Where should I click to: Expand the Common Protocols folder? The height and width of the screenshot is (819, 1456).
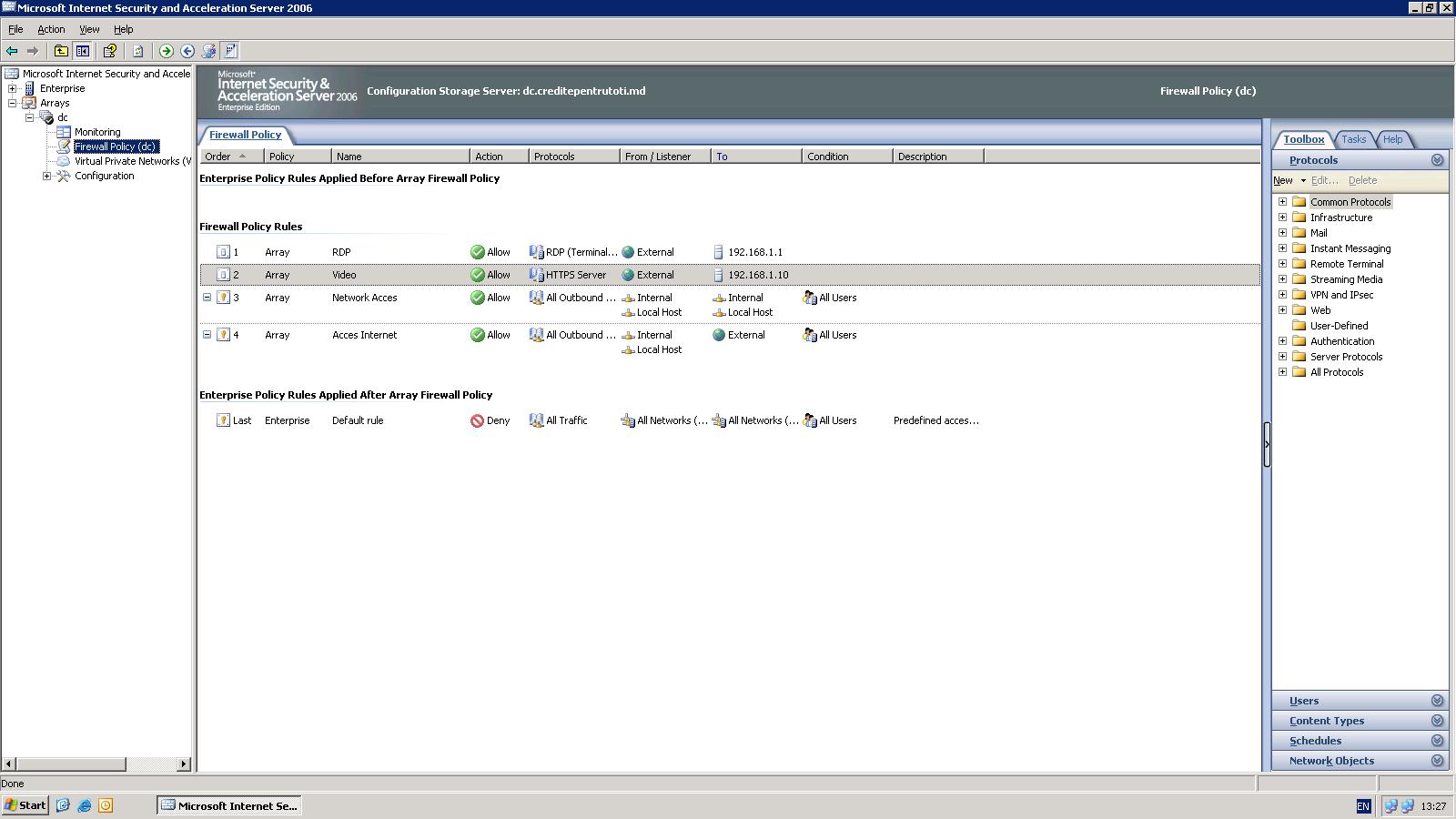(1282, 202)
